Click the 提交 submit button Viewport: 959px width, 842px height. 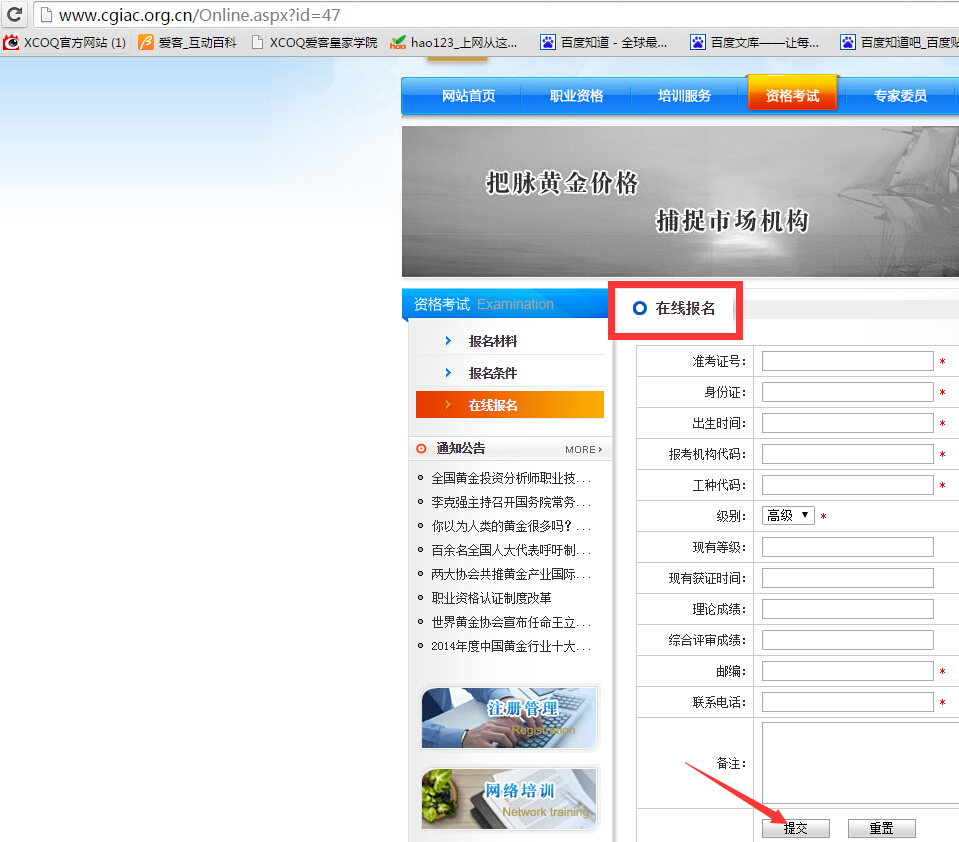[795, 827]
